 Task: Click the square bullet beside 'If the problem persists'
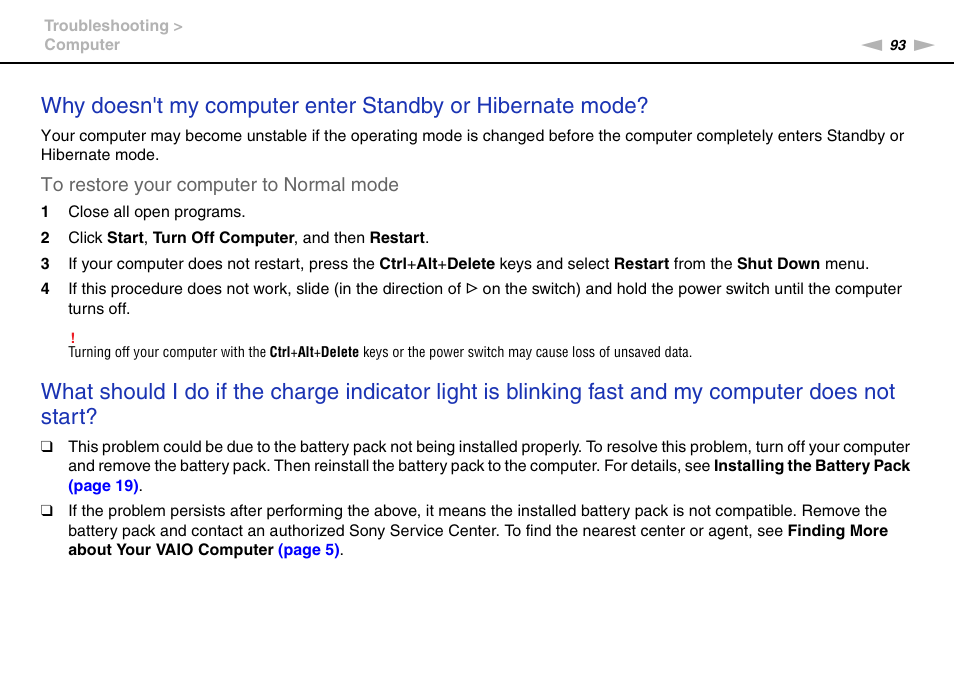coord(46,511)
